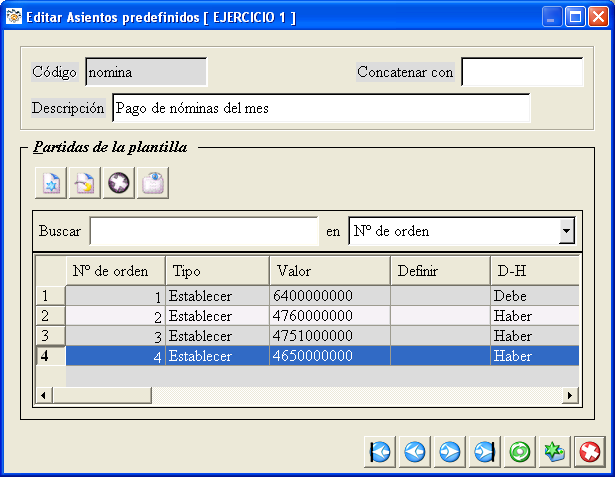Click the Valor column header

[330, 271]
